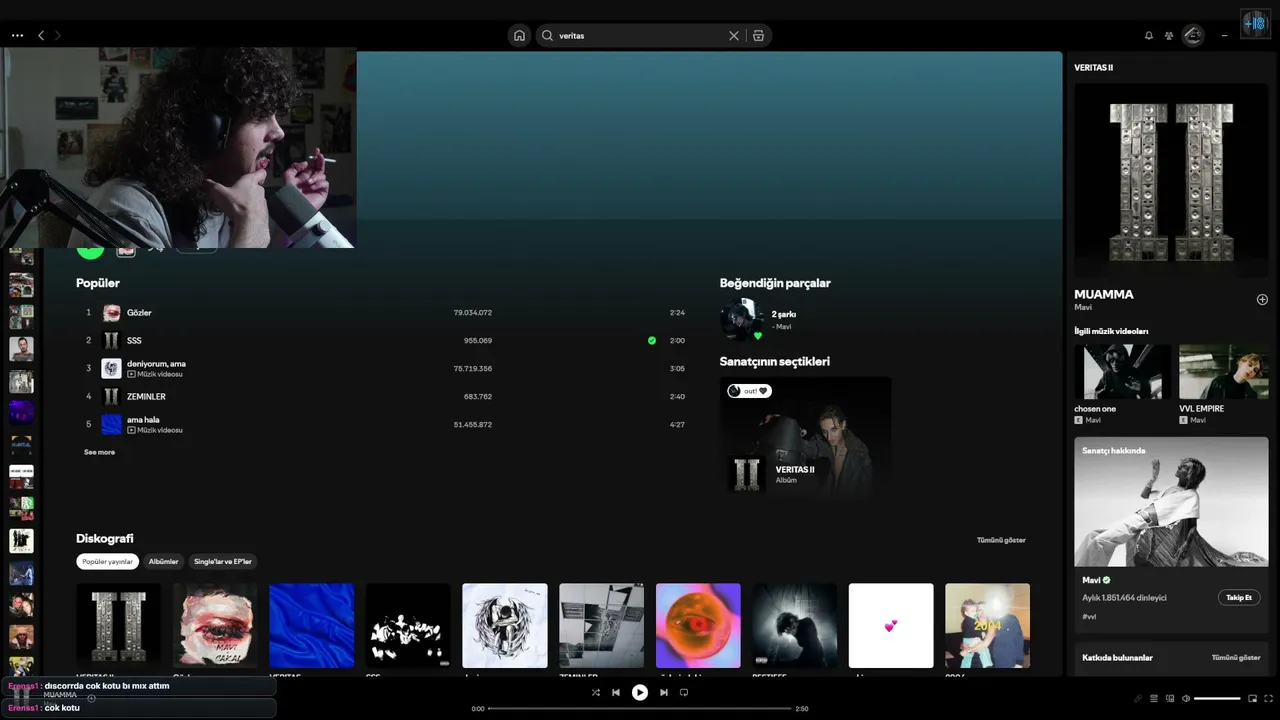Viewport: 1280px width, 720px height.
Task: Open 'chosen one' music video thumbnail
Action: [1123, 372]
